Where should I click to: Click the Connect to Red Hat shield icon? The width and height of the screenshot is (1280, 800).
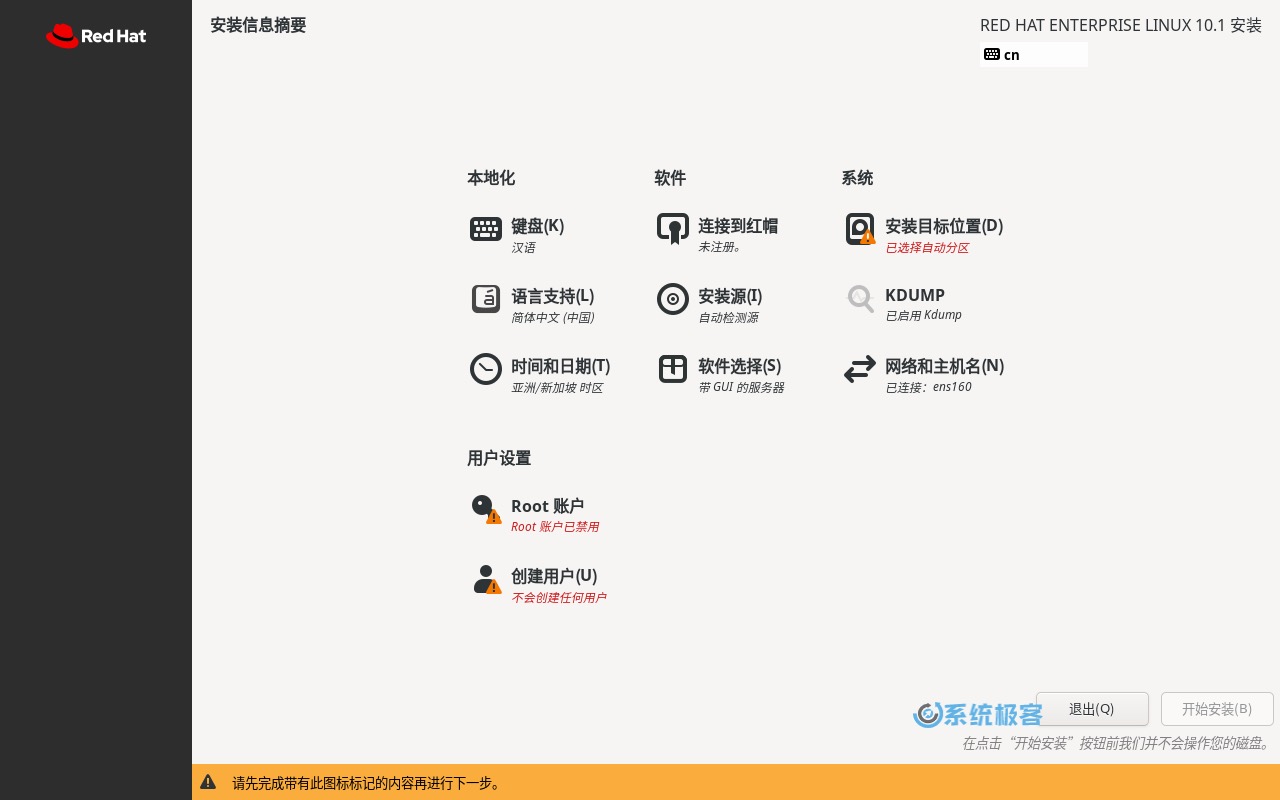tap(673, 229)
